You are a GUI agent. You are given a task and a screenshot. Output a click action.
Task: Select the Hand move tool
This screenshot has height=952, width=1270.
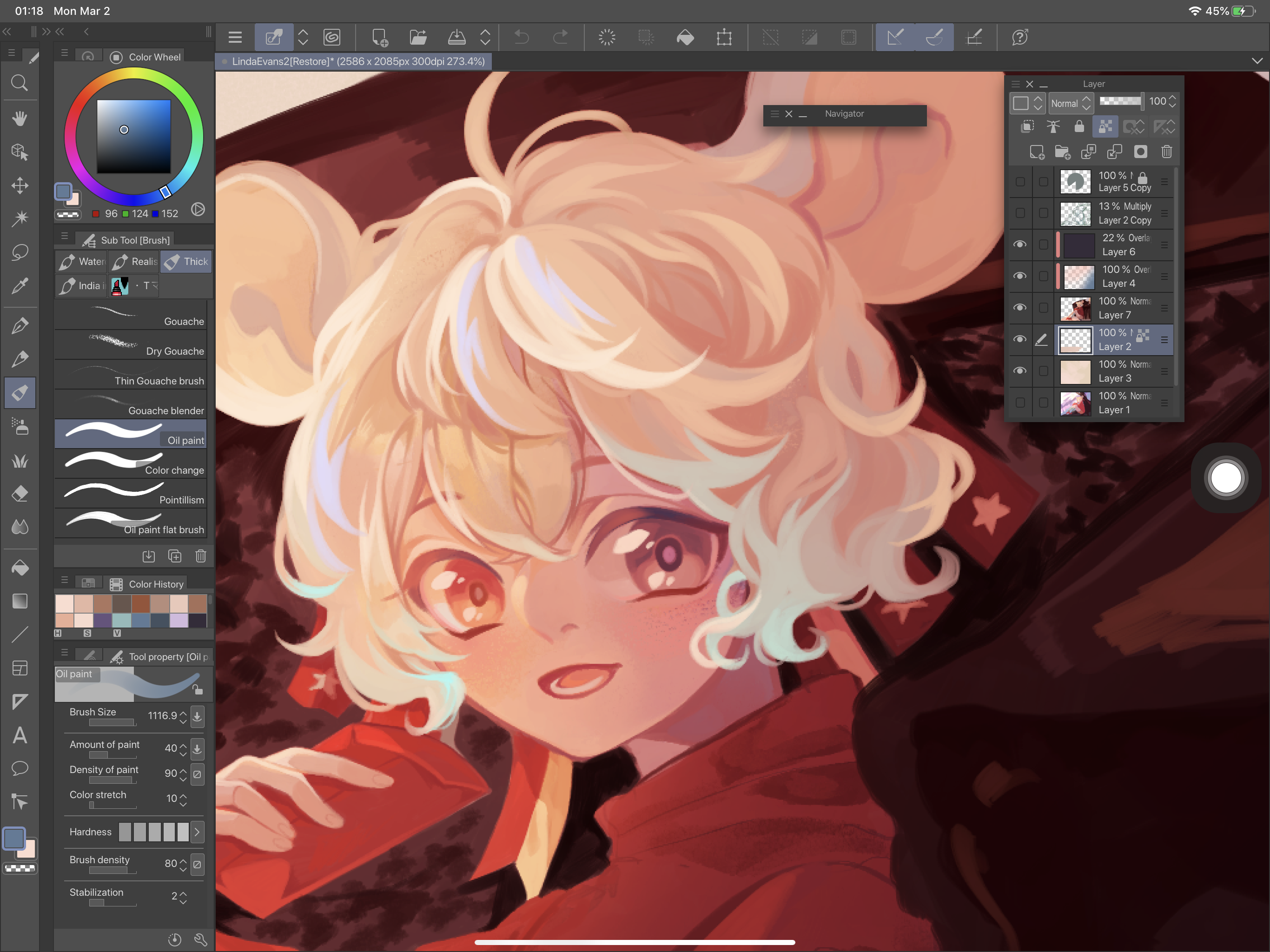click(x=20, y=119)
